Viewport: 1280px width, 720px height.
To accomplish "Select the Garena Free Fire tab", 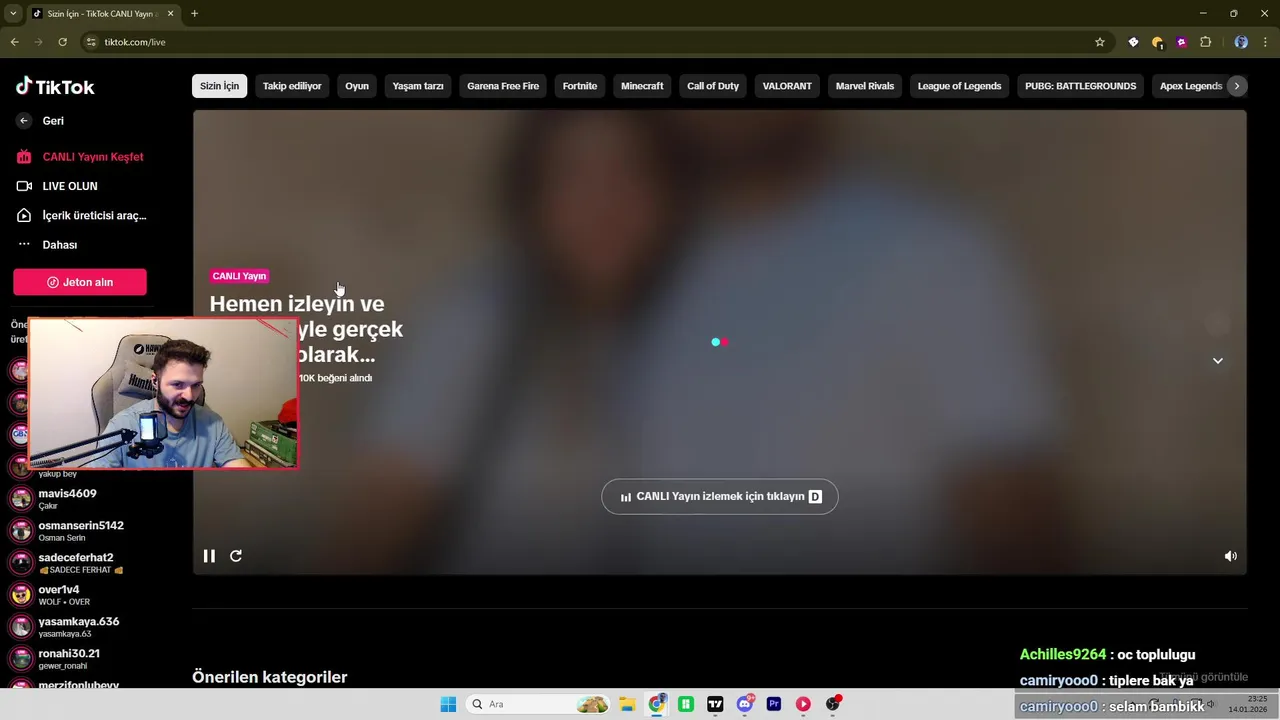I will pyautogui.click(x=503, y=86).
